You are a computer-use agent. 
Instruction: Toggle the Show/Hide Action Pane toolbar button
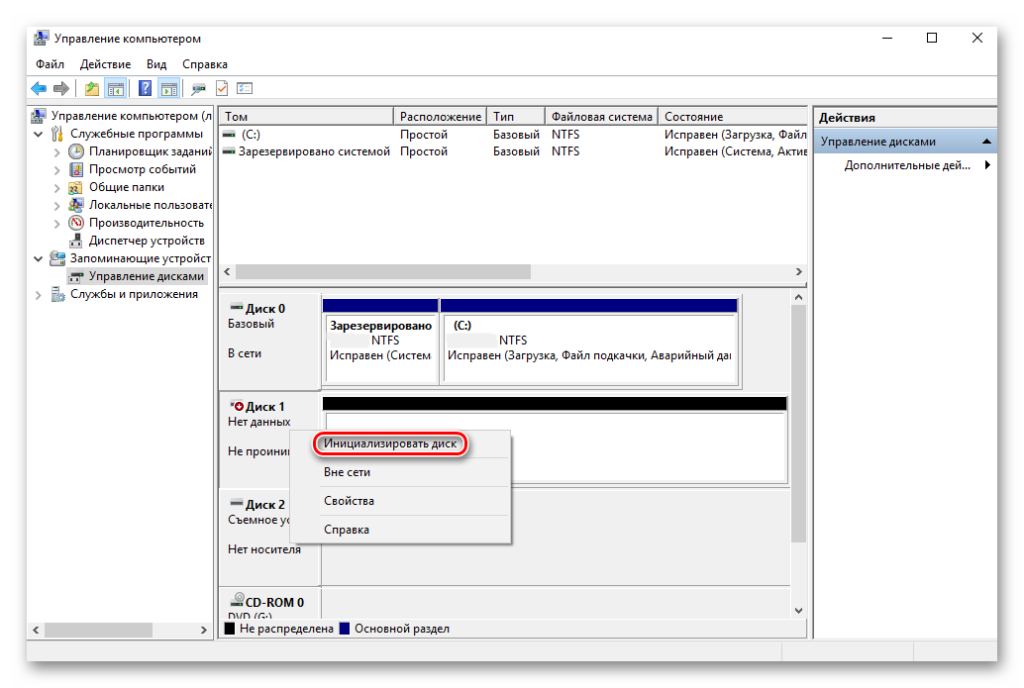coord(169,88)
